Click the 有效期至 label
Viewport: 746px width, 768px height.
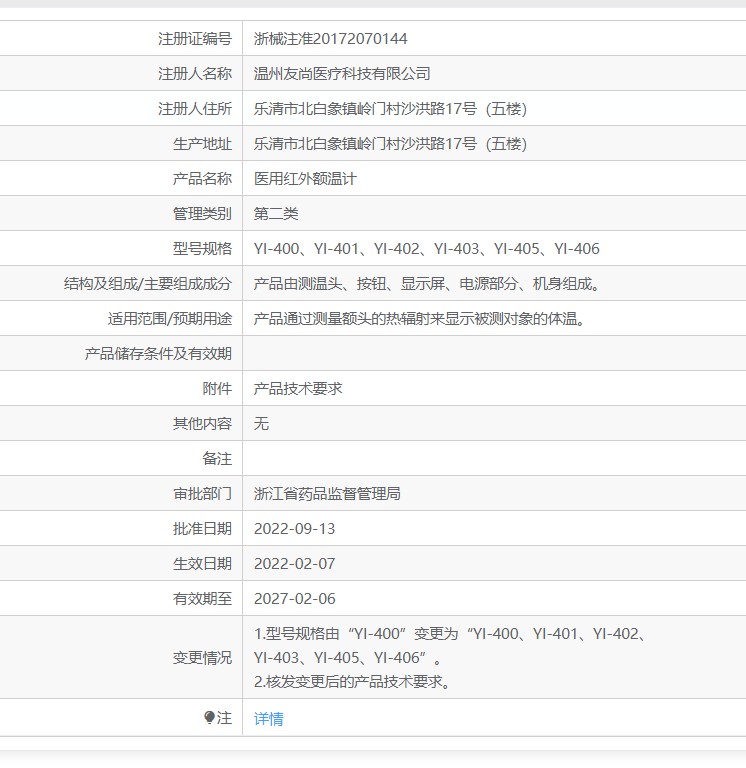pyautogui.click(x=202, y=599)
